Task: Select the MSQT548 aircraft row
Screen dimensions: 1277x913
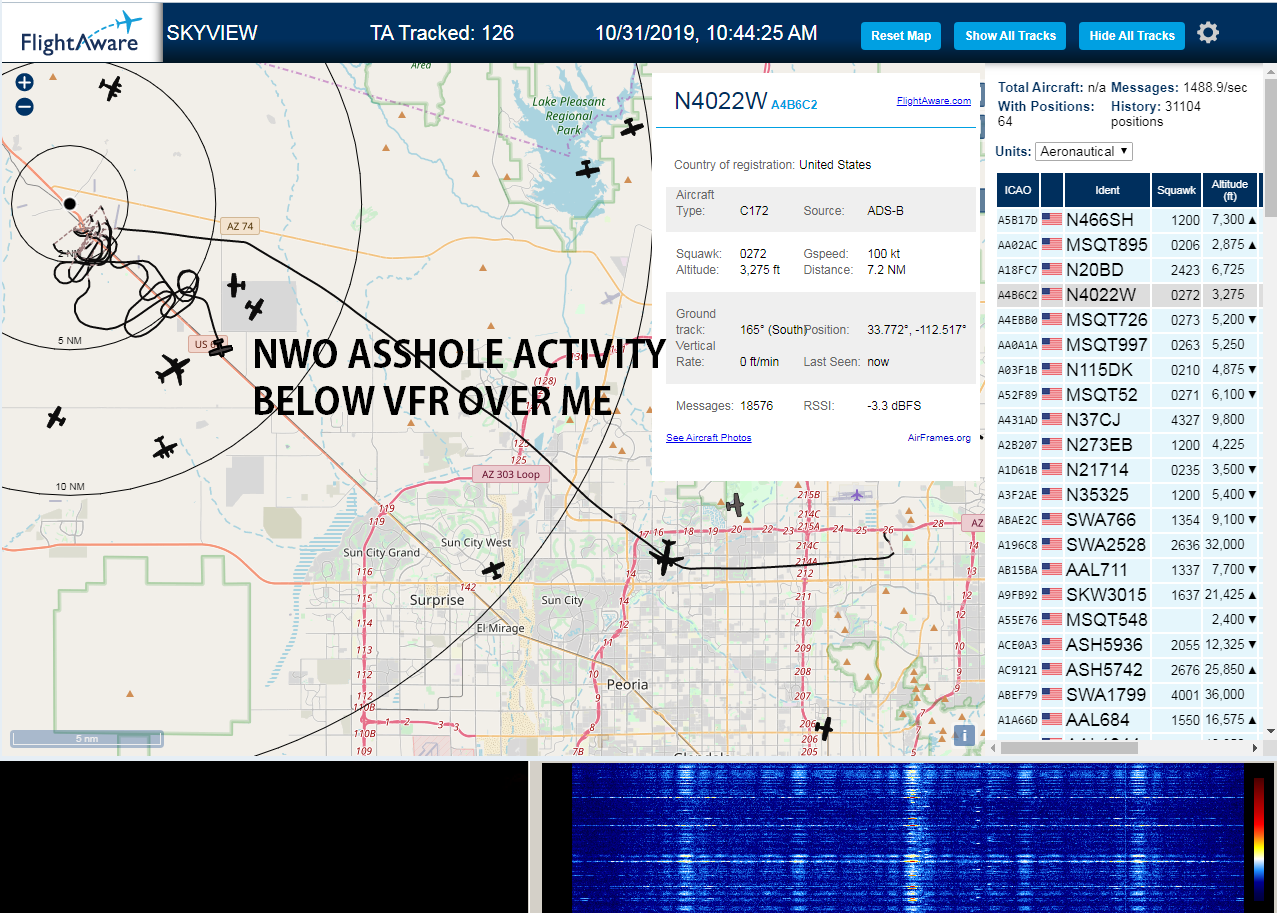Action: [1128, 619]
